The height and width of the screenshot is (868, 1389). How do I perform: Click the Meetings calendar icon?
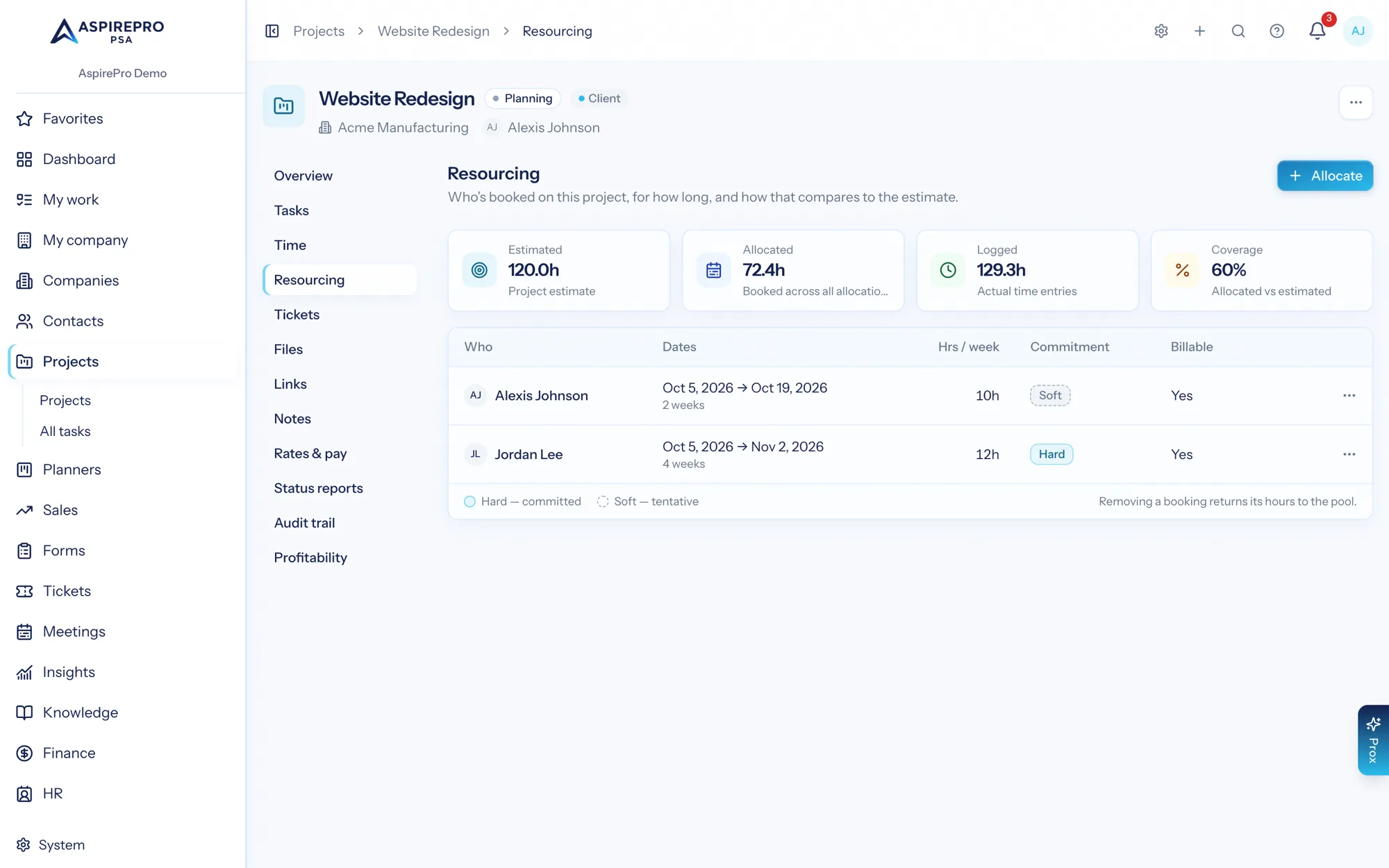[x=24, y=632]
